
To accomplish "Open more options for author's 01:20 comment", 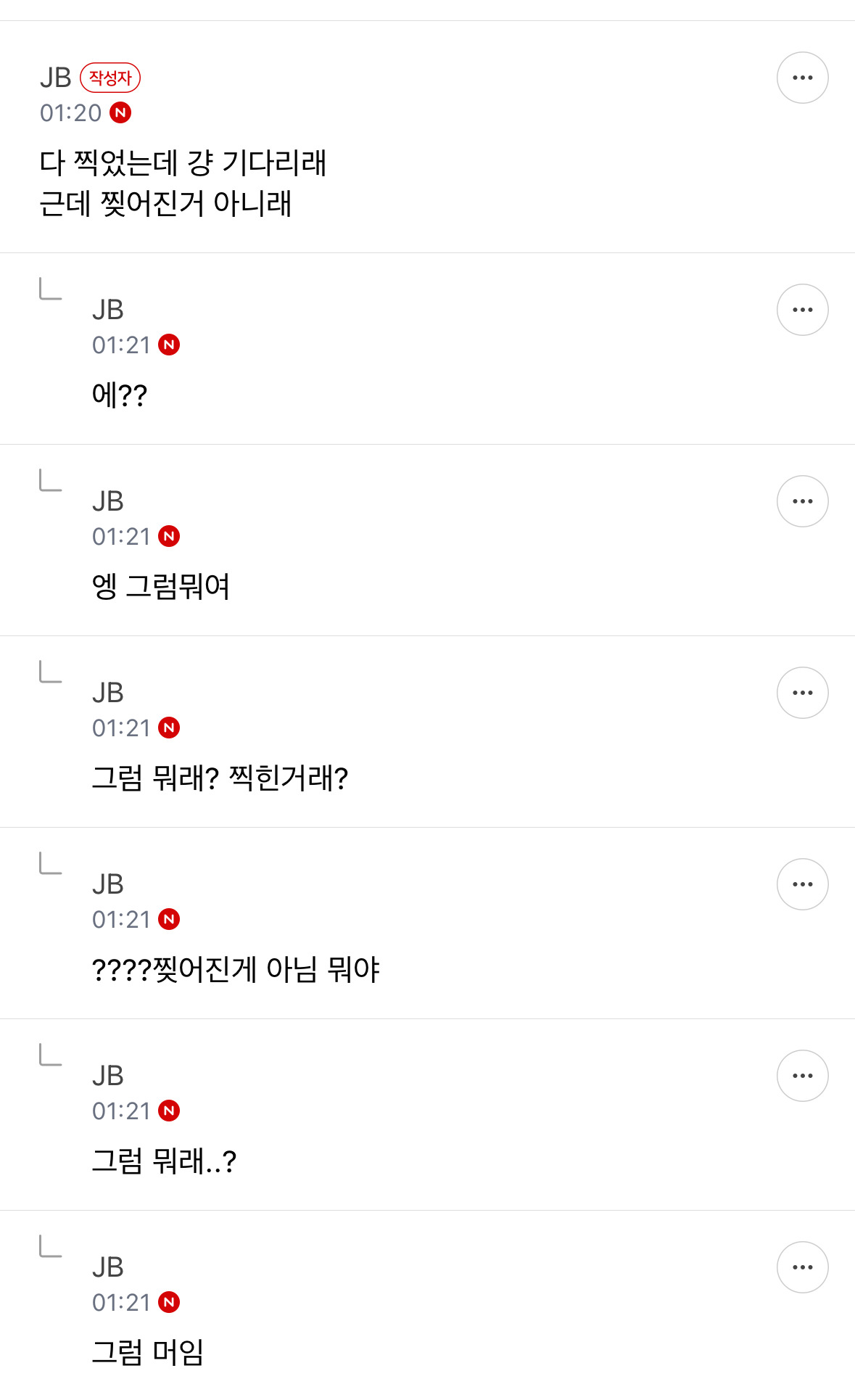I will [x=802, y=78].
